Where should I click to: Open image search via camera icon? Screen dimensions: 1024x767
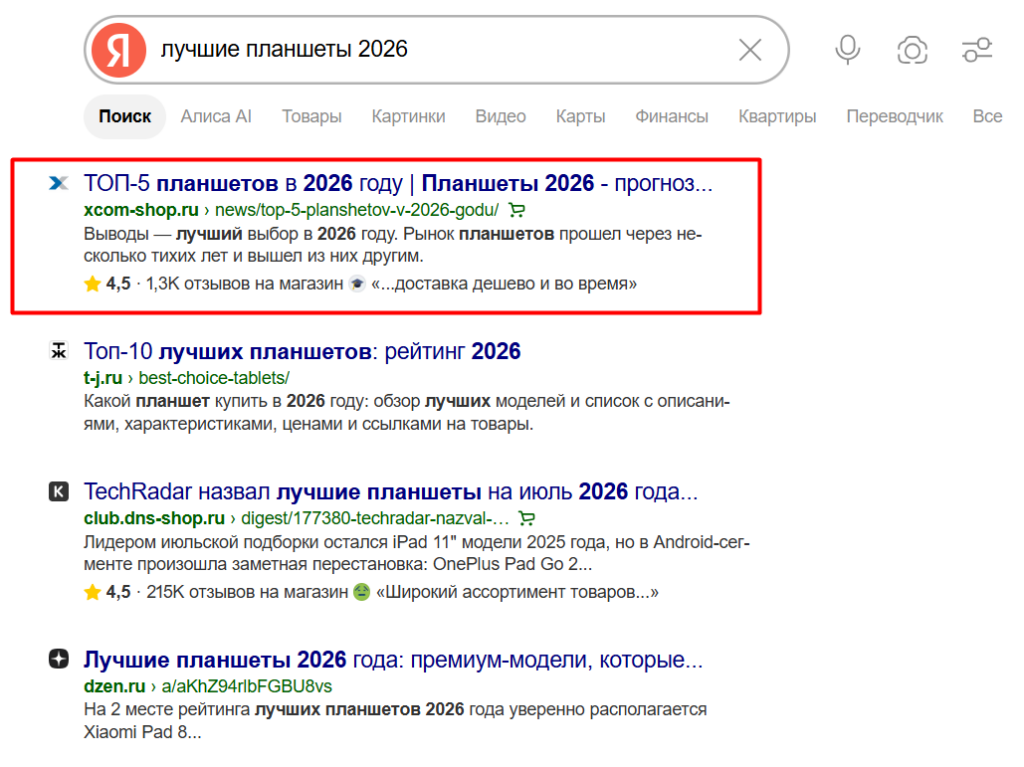pos(912,50)
